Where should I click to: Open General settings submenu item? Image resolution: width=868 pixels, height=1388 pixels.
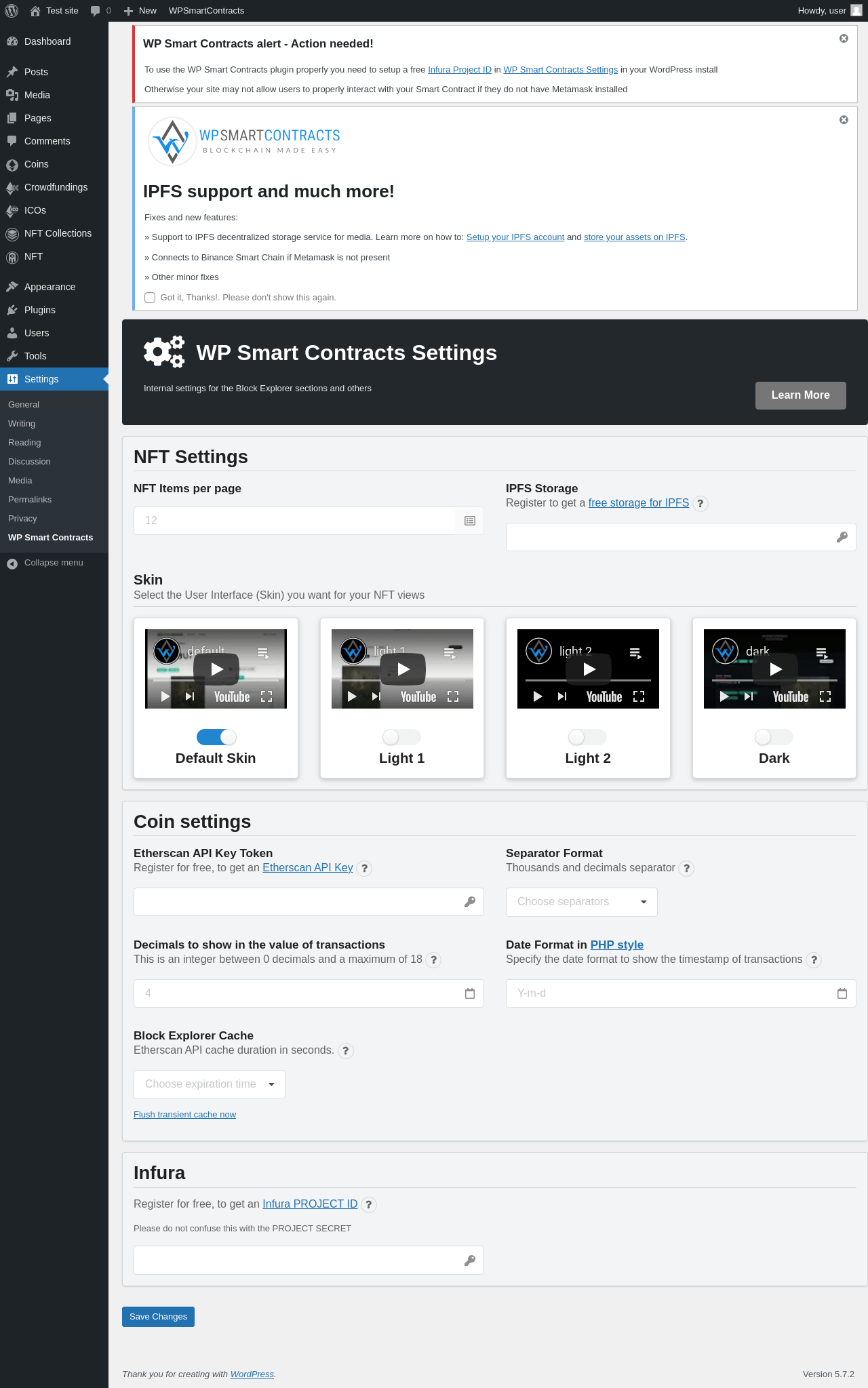tap(24, 405)
